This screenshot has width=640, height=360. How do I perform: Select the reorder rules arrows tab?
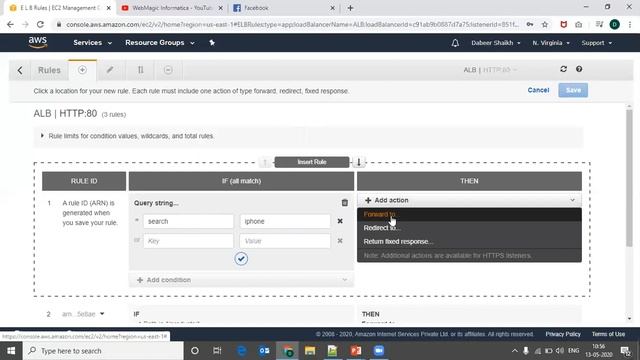coord(140,70)
